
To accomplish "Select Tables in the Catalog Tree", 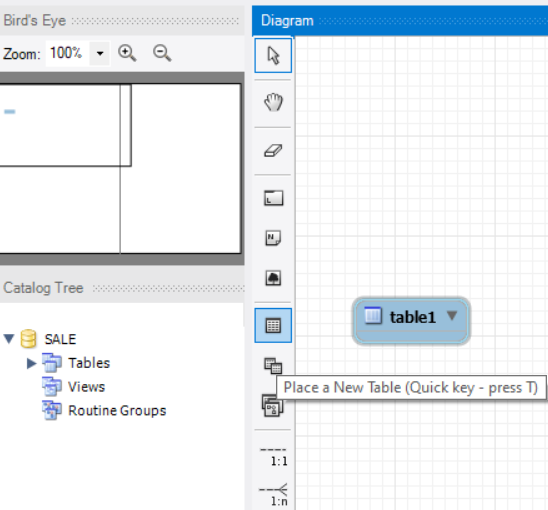I will point(89,363).
